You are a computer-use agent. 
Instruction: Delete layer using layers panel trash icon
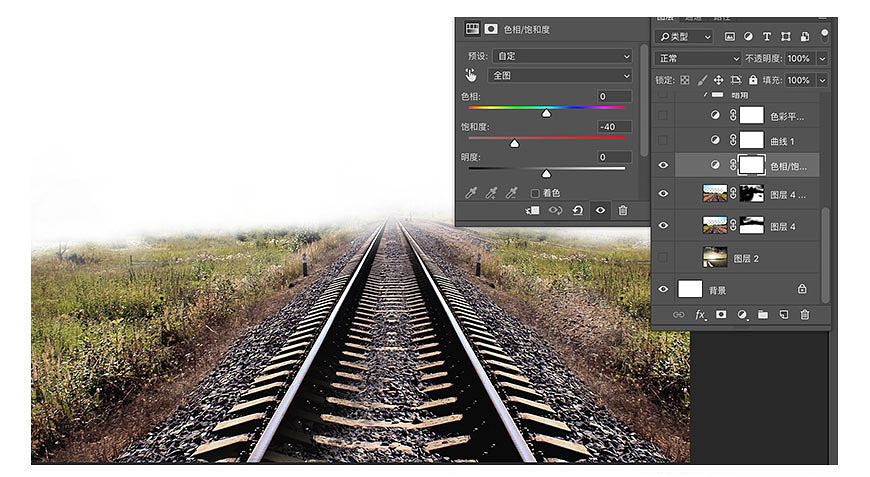point(804,315)
